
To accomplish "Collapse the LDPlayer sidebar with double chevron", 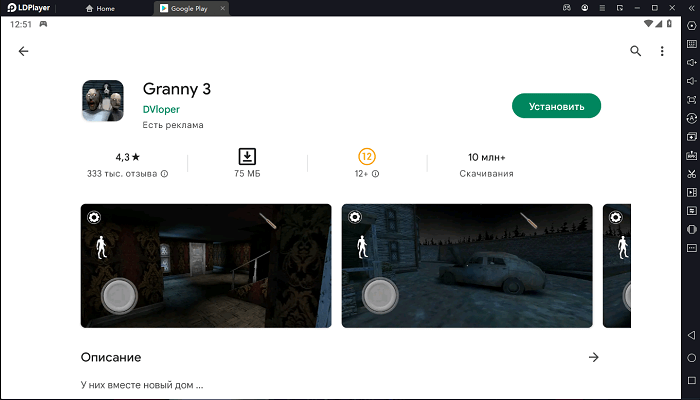I will (692, 8).
